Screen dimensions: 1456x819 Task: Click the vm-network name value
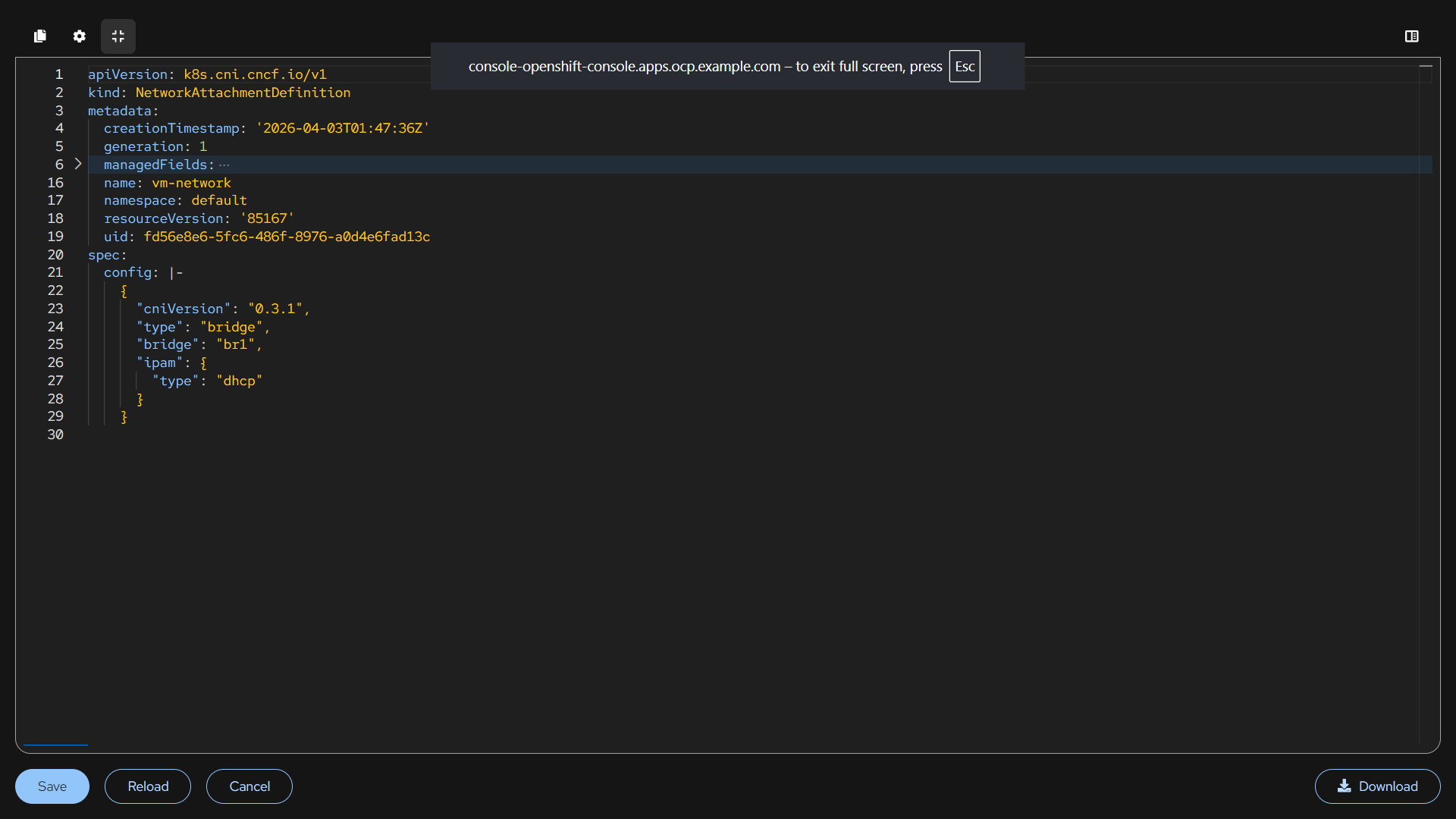[191, 183]
